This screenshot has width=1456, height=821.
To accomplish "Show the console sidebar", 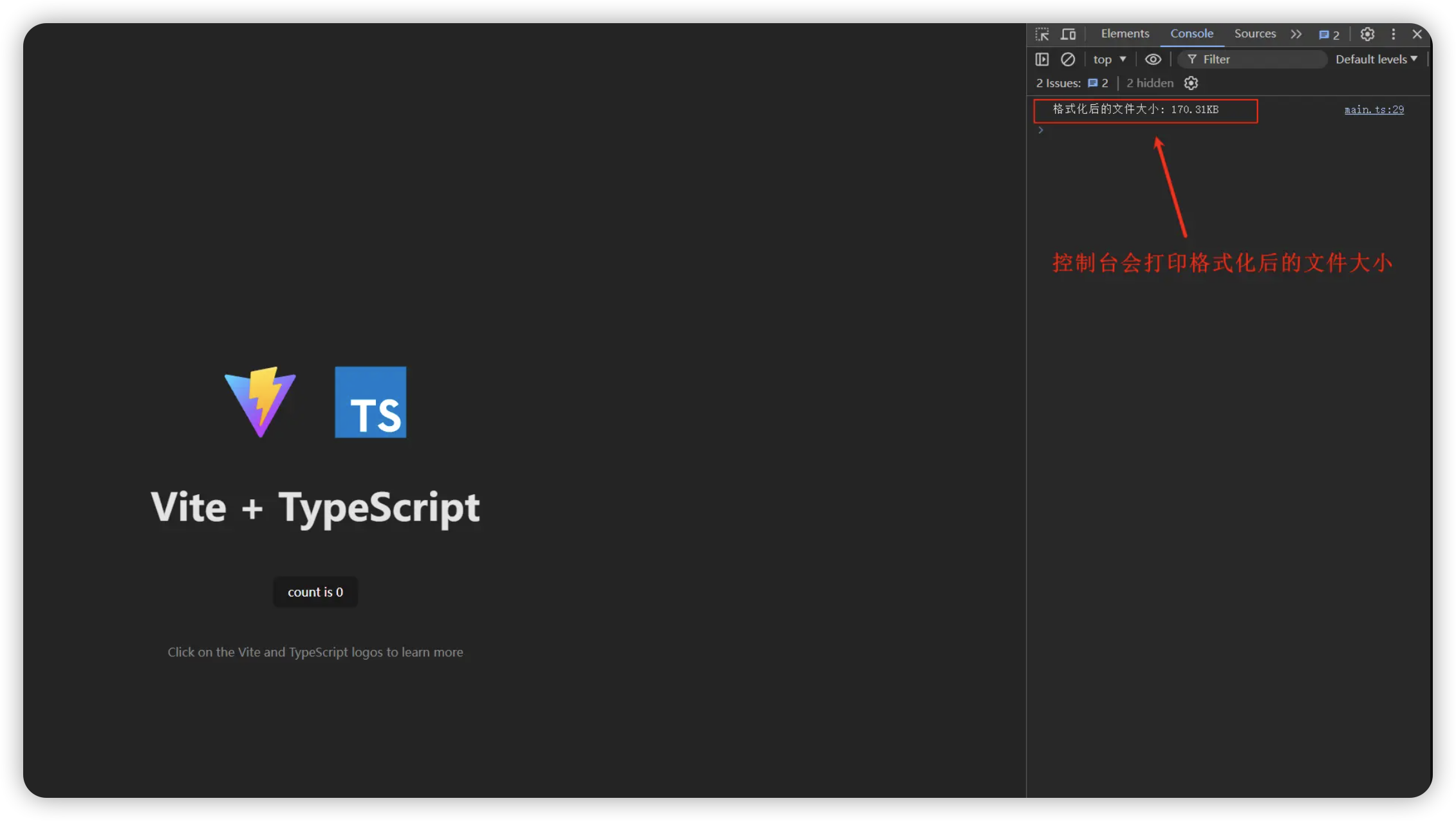I will pos(1041,59).
